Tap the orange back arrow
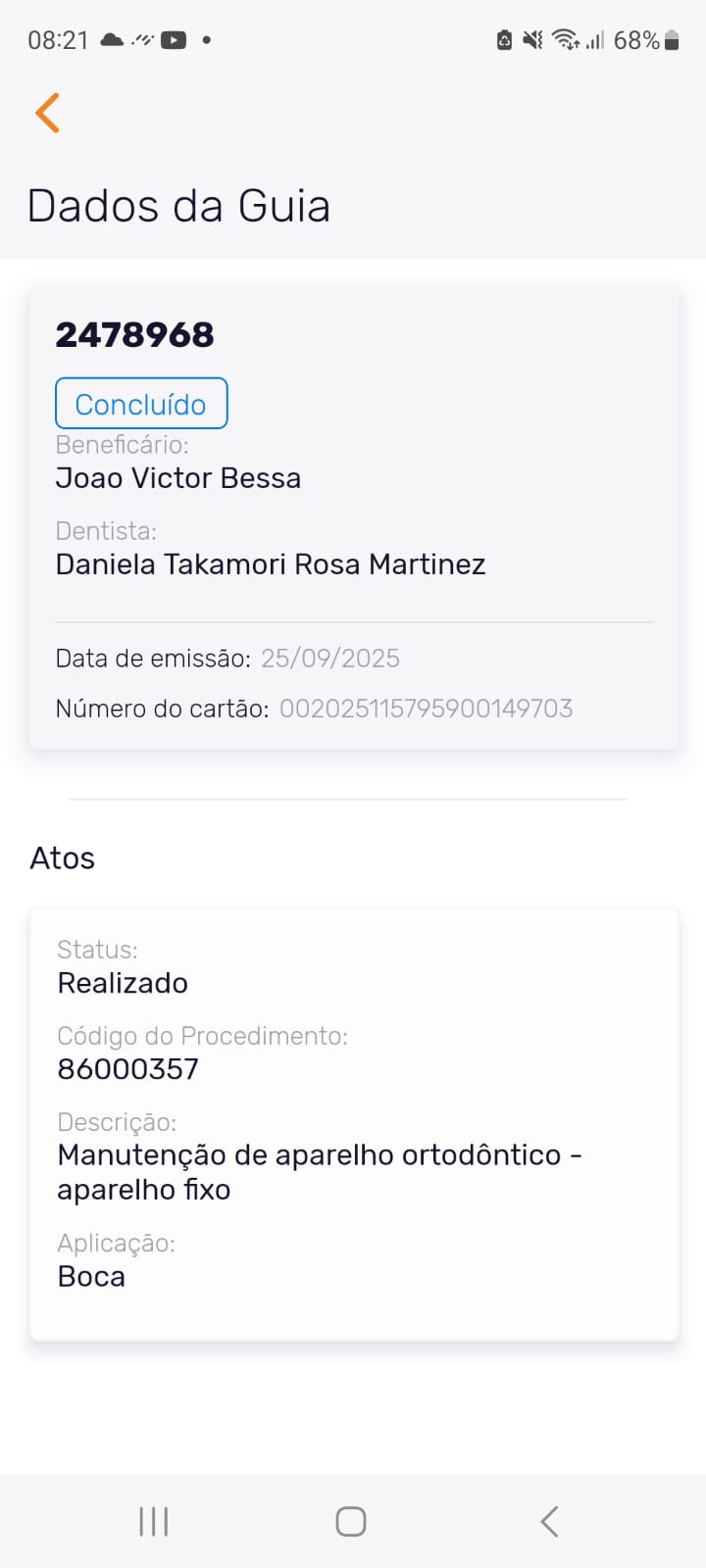Viewport: 706px width, 1568px height. [x=47, y=113]
